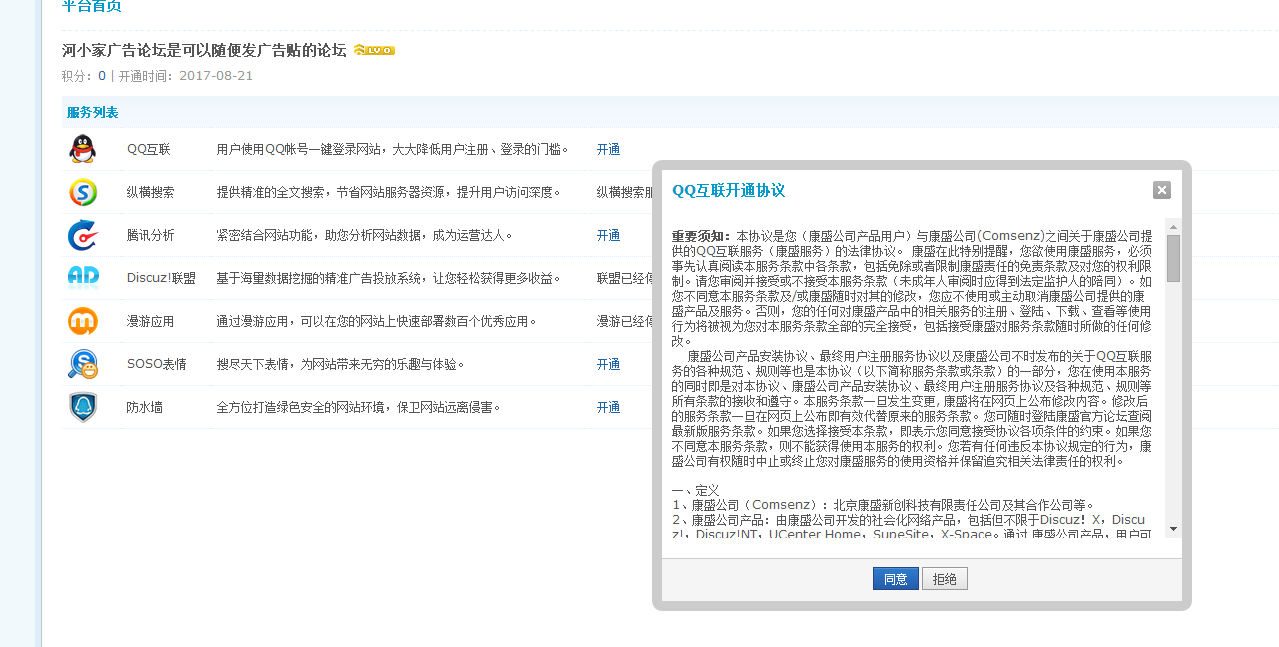Screen dimensions: 1279x647
Task: Click the 腾讯分析 description text
Action: click(x=365, y=236)
